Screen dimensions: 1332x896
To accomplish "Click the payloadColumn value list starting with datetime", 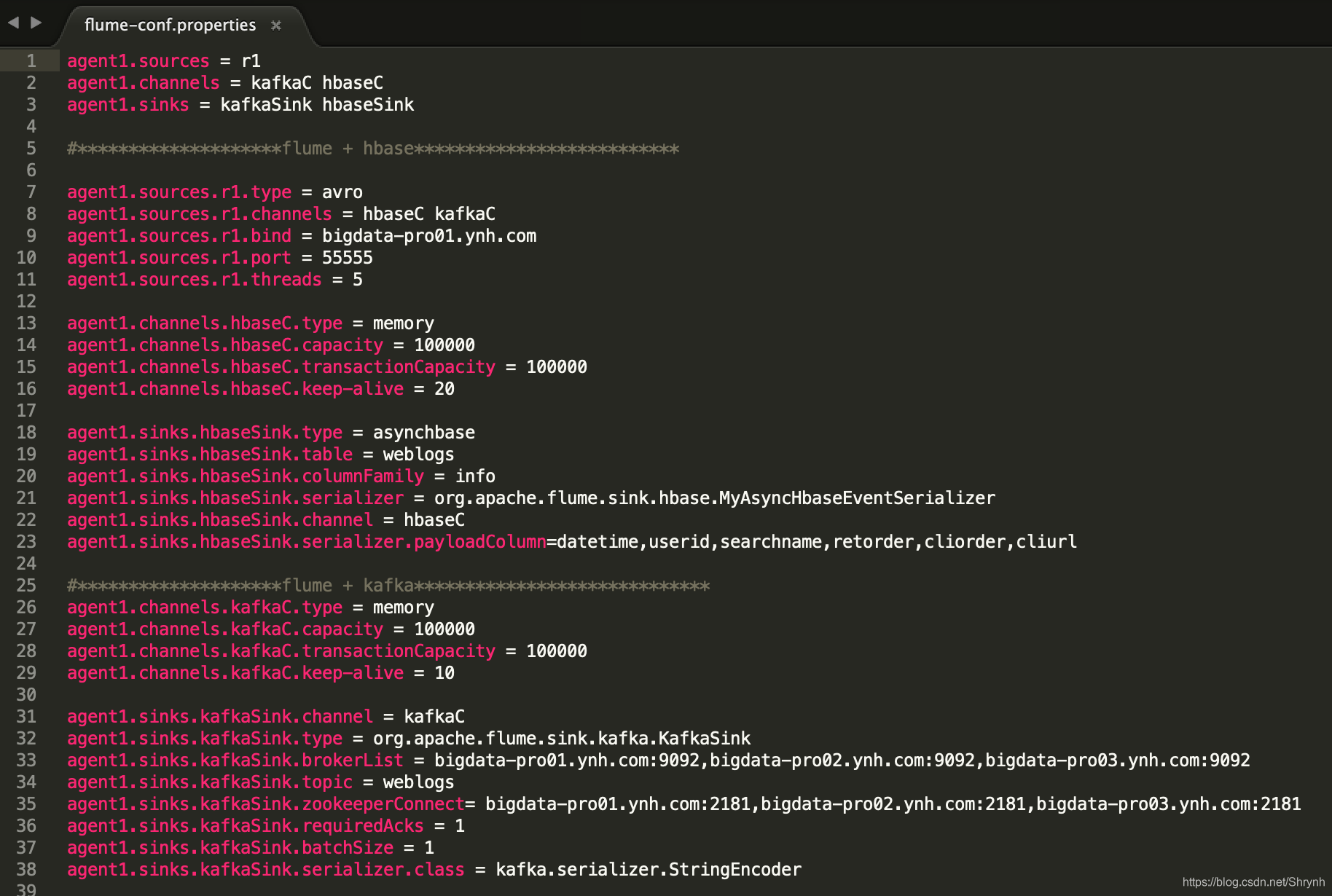I will (x=817, y=541).
